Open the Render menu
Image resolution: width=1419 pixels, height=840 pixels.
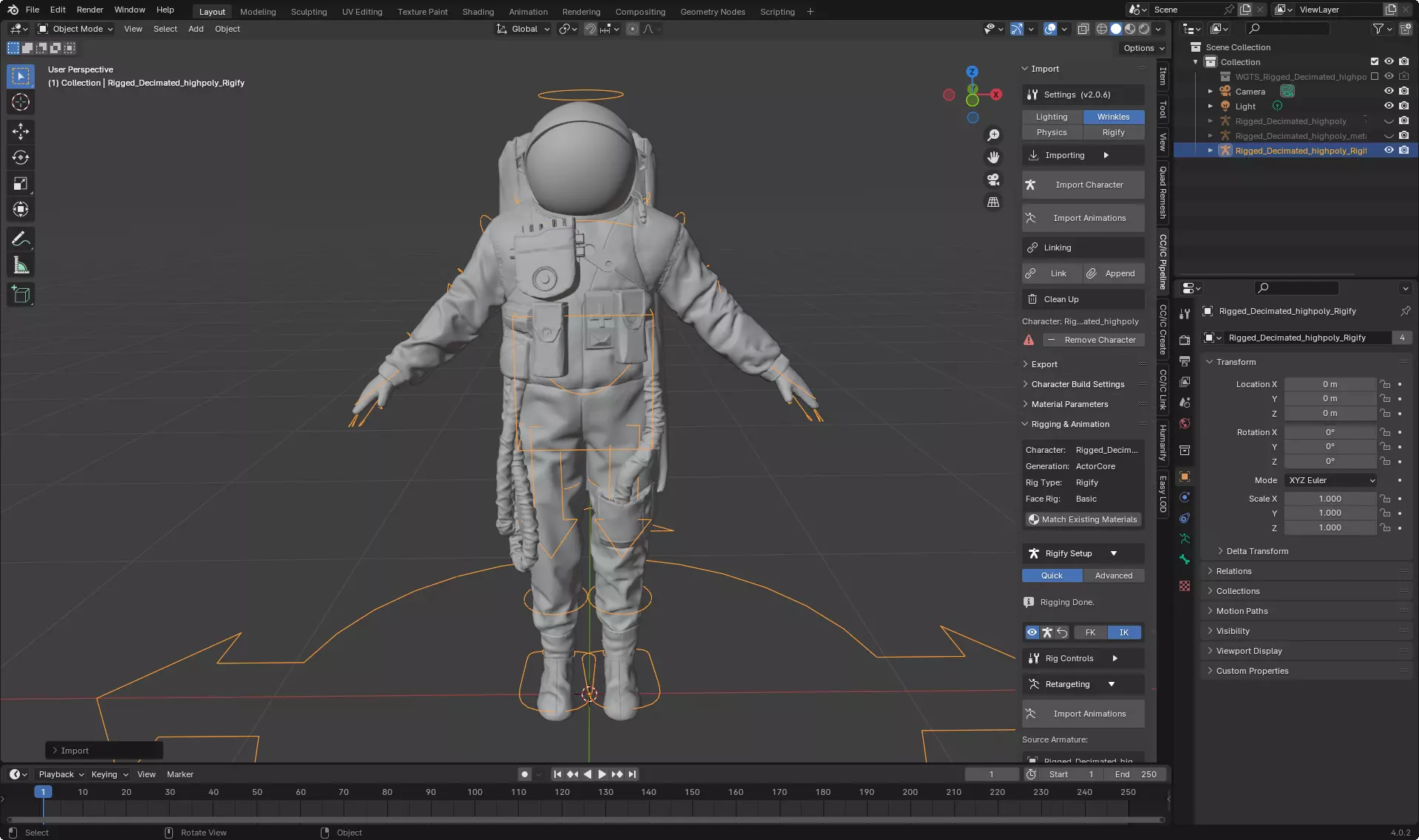click(90, 10)
